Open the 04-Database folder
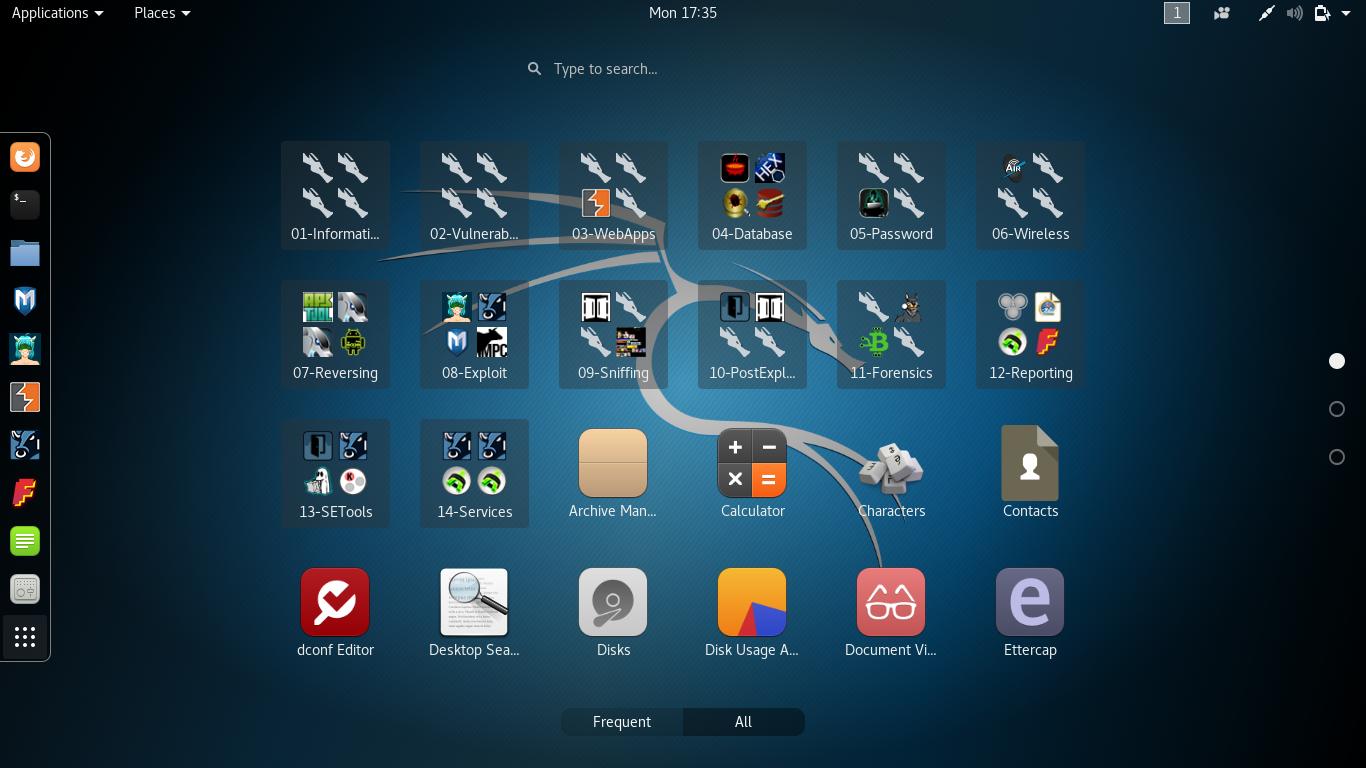The height and width of the screenshot is (768, 1366). 752,195
